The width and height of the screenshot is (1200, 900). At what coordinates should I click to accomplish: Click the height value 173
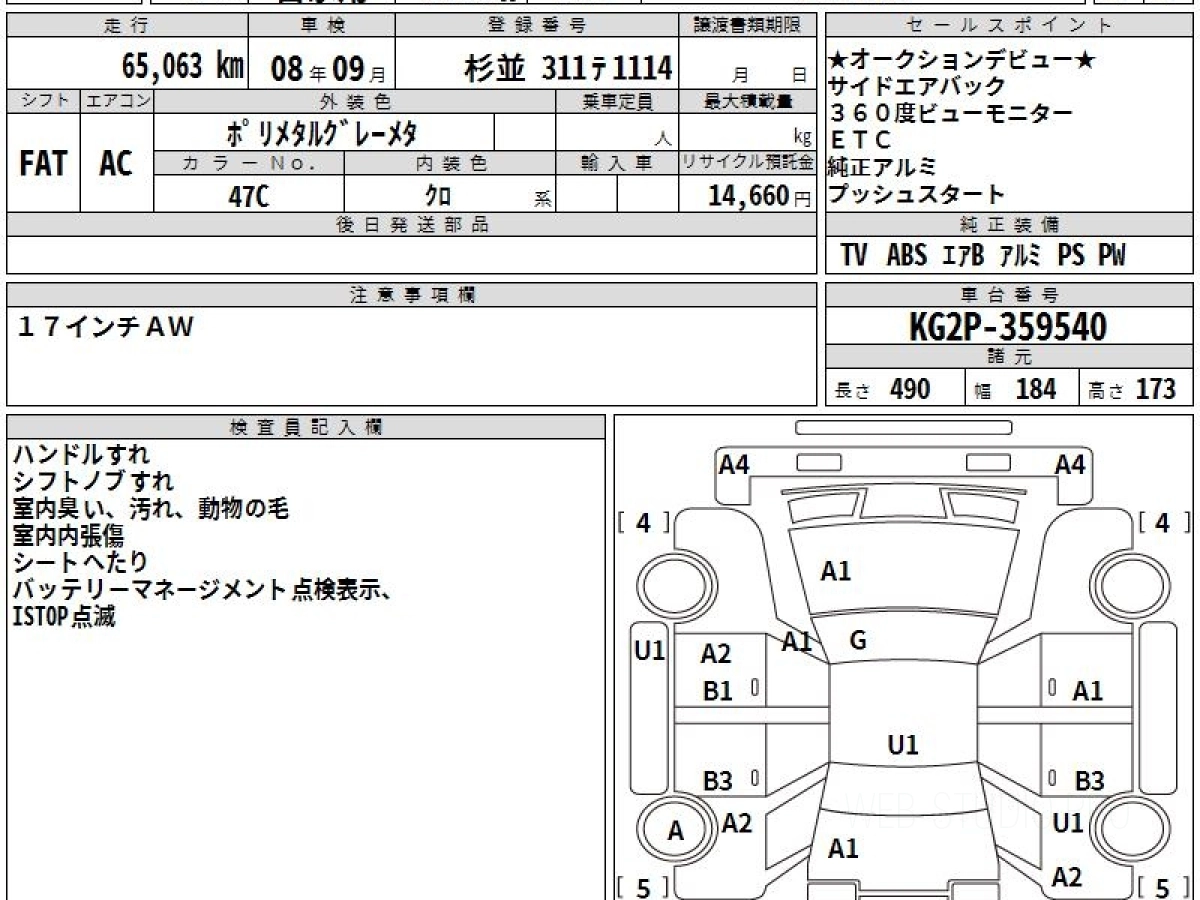click(x=1156, y=388)
